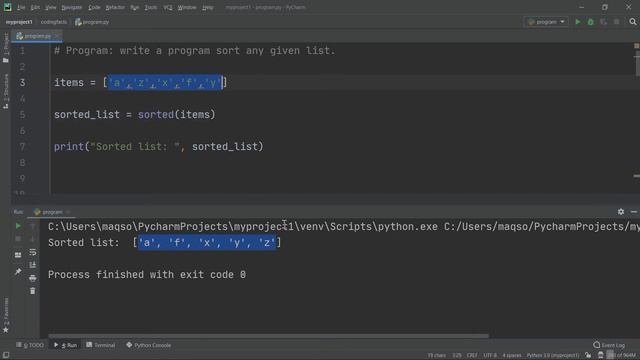The width and height of the screenshot is (640, 360).
Task: Open Python 3.9 interpreter selector
Action: 553,356
